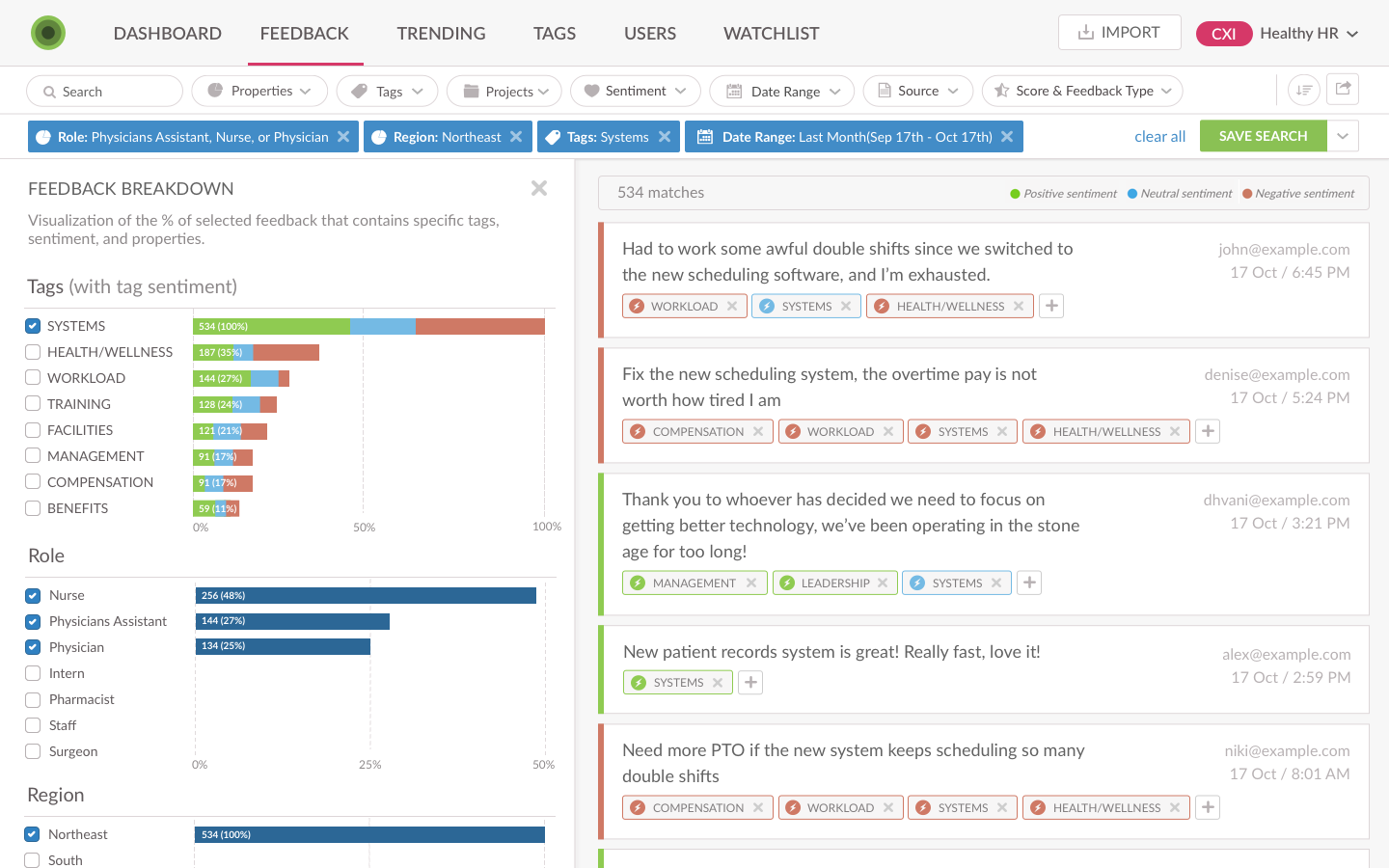This screenshot has width=1389, height=868.
Task: Check the Intern role checkbox
Action: pos(32,673)
